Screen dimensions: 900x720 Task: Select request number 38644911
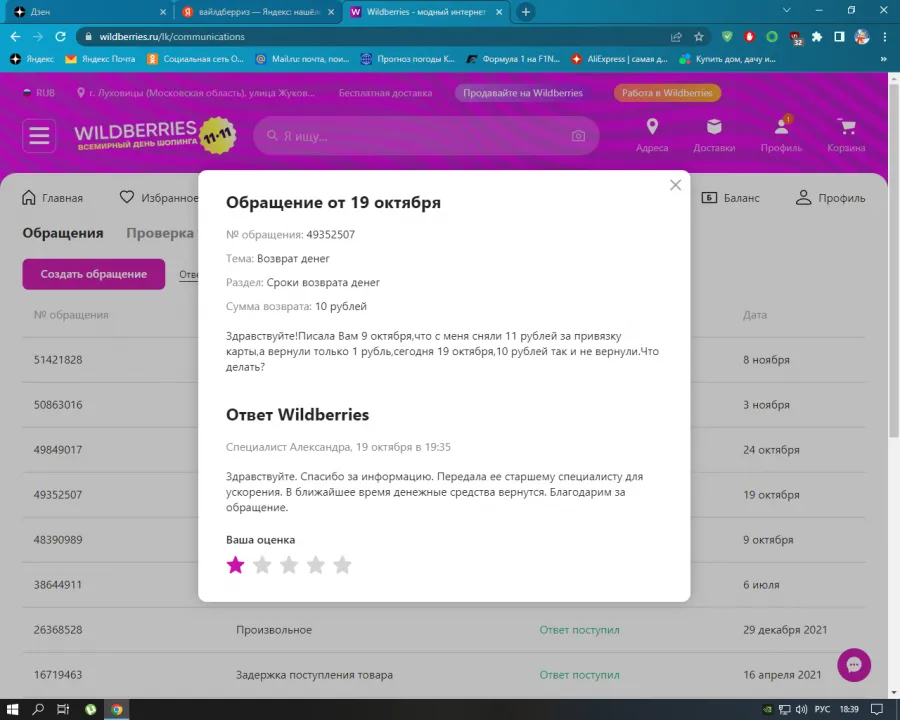pos(58,584)
